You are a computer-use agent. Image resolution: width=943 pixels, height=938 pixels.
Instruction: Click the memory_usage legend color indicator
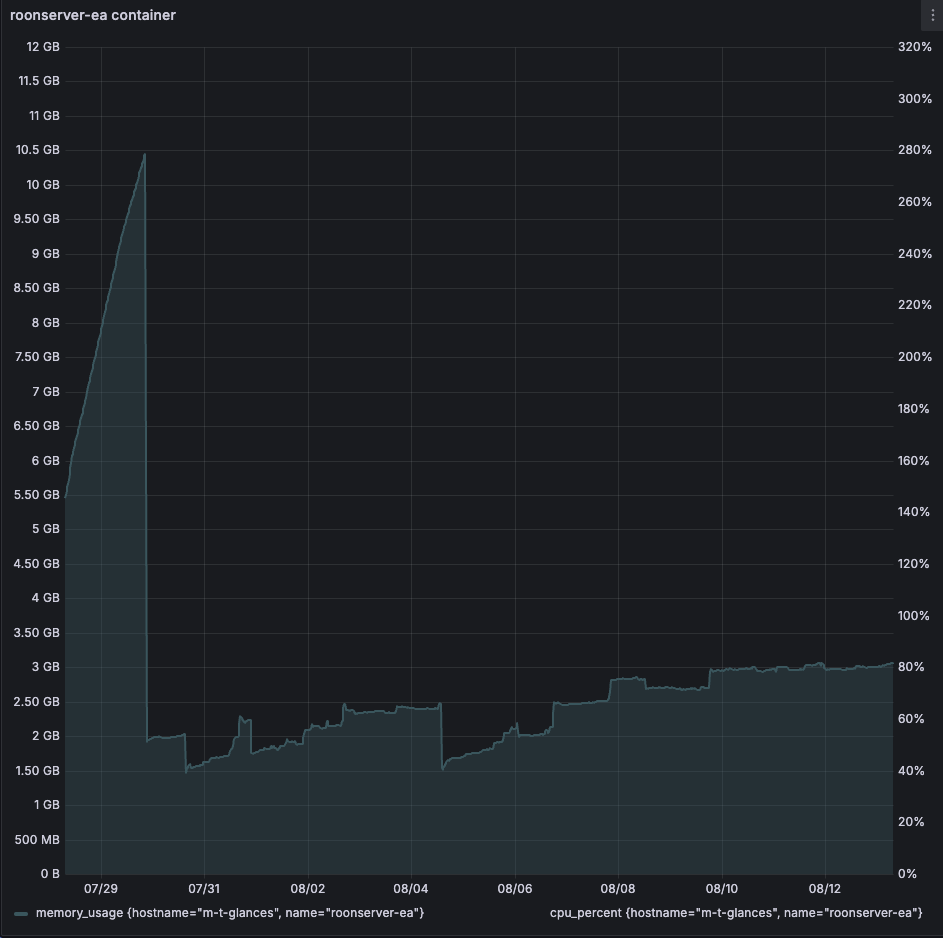click(x=21, y=914)
